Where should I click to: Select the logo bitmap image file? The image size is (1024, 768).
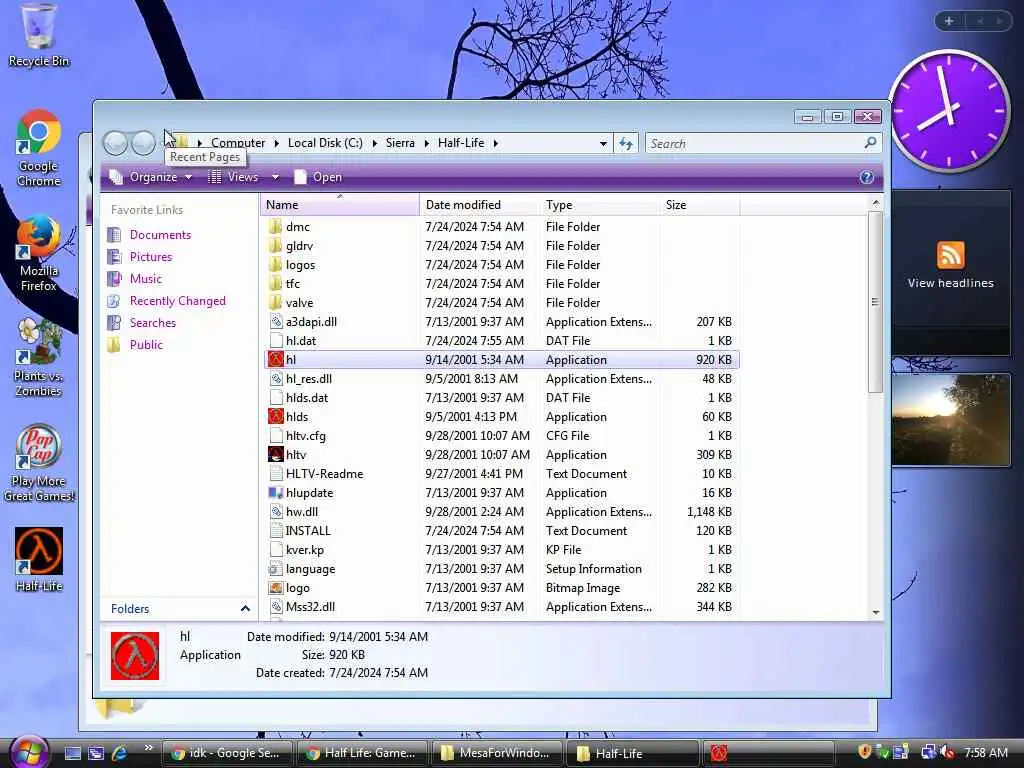[x=502, y=588]
